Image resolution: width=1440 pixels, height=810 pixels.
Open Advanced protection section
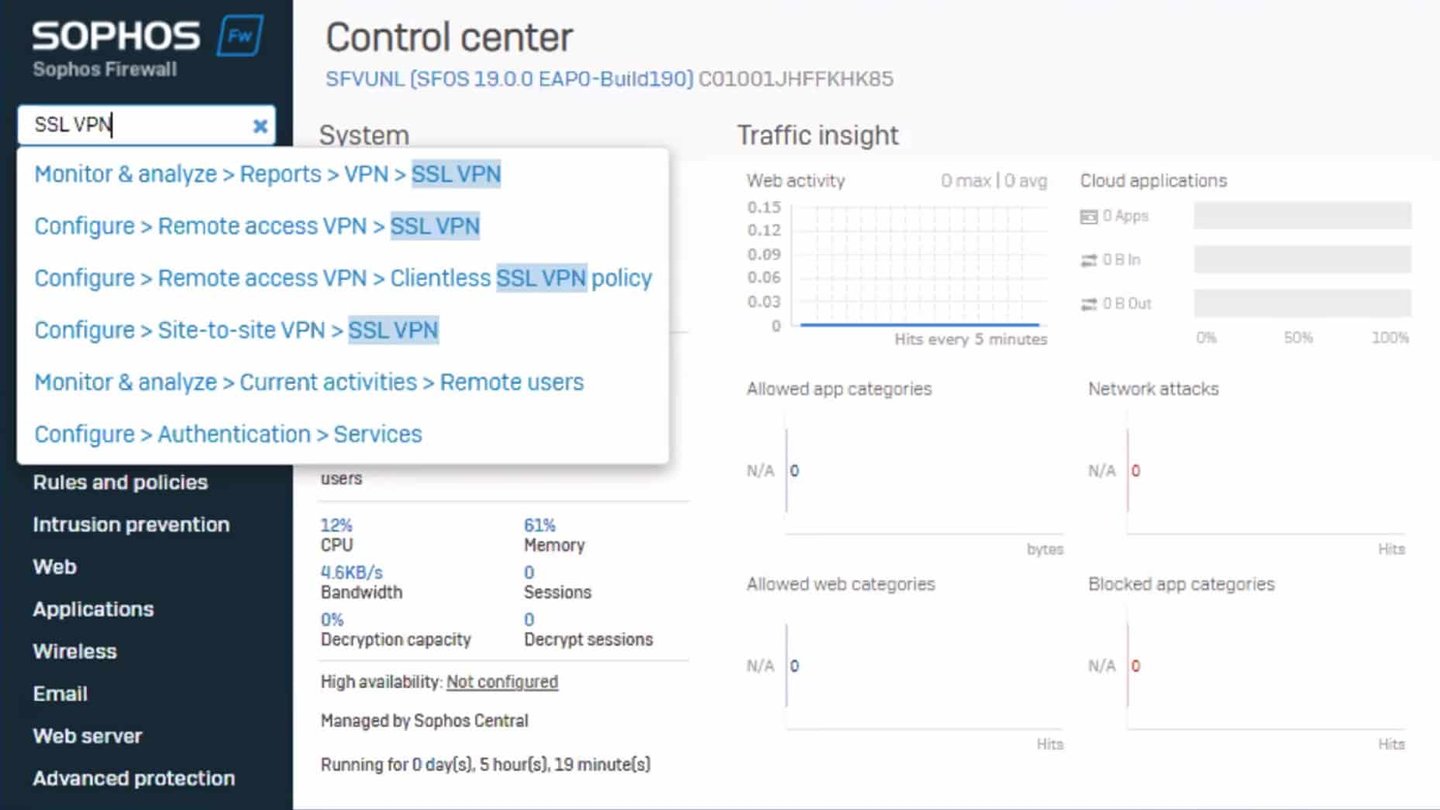(x=134, y=778)
